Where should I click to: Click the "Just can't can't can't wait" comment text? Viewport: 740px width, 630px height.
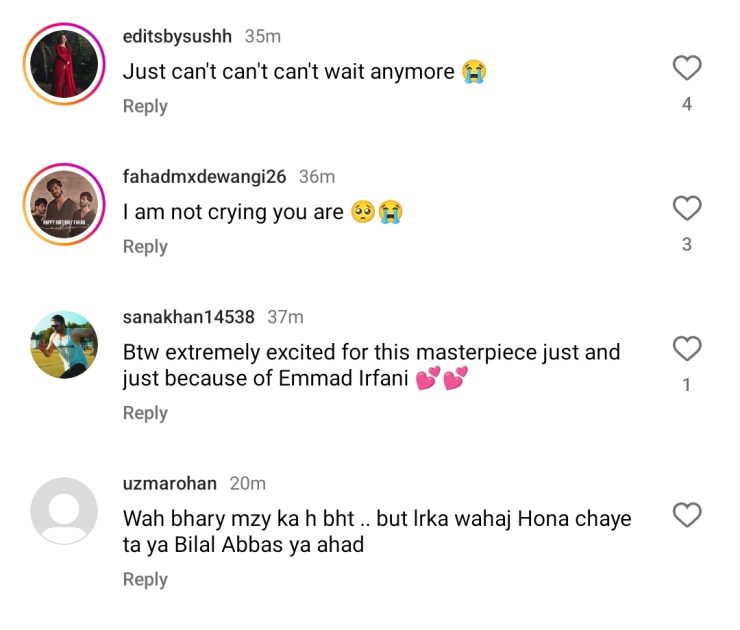pyautogui.click(x=290, y=72)
